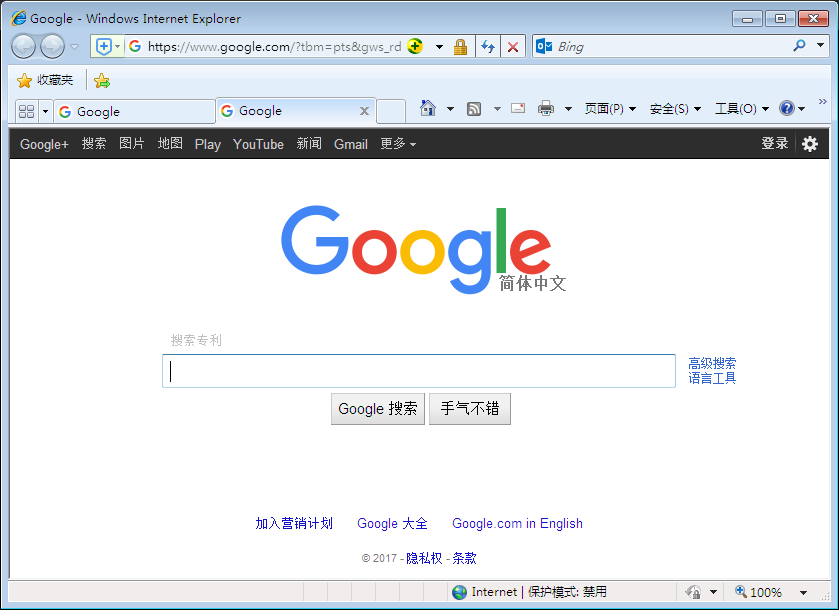Screen dimensions: 839x610
Task: Click the Print printer icon
Action: tap(546, 109)
